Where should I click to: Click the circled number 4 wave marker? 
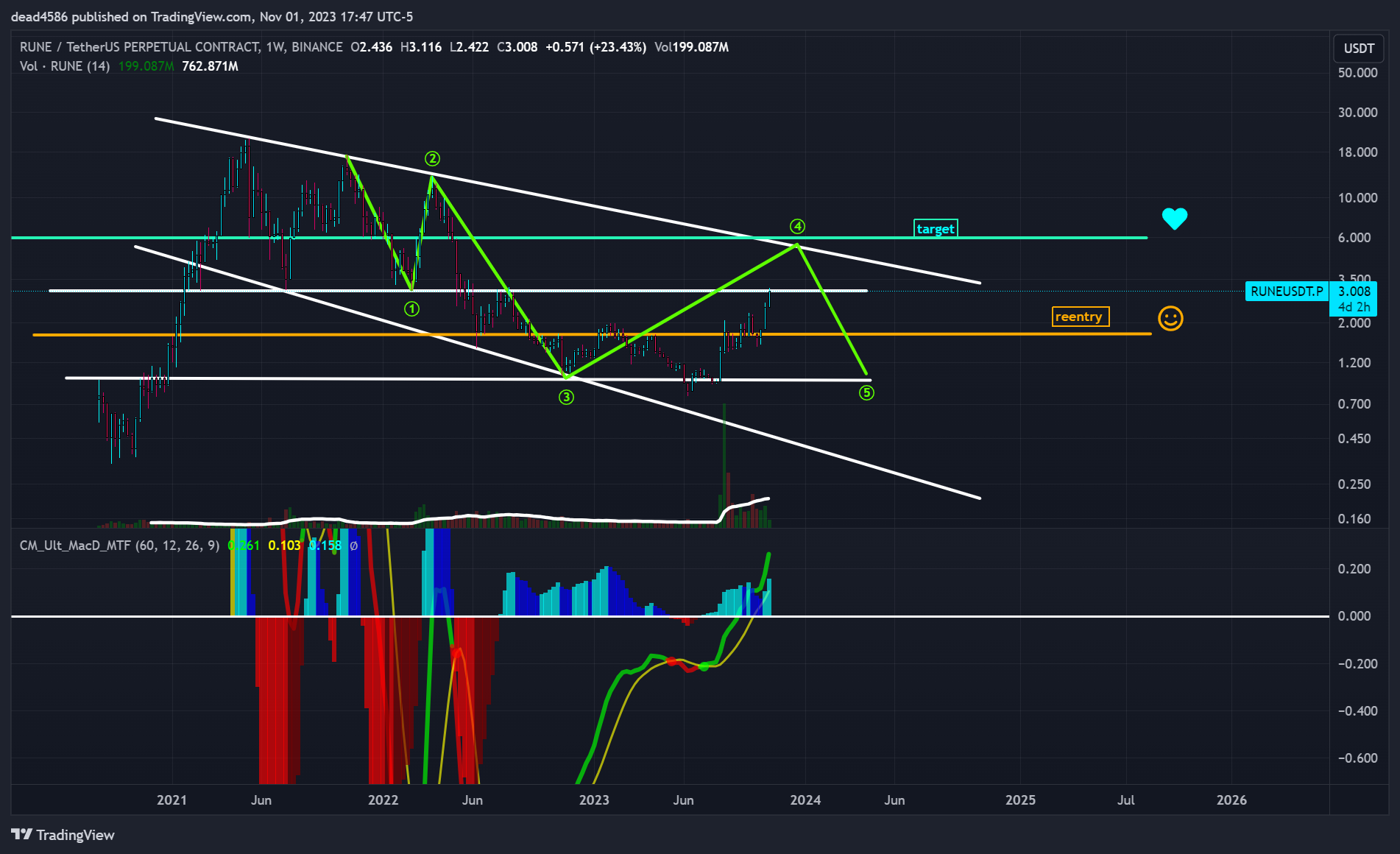tap(797, 226)
